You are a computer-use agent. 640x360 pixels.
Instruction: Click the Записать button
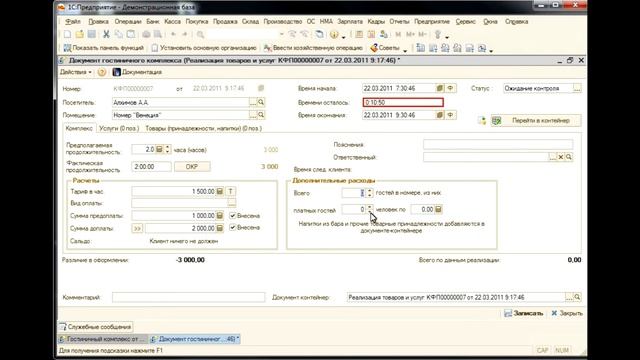coord(524,313)
